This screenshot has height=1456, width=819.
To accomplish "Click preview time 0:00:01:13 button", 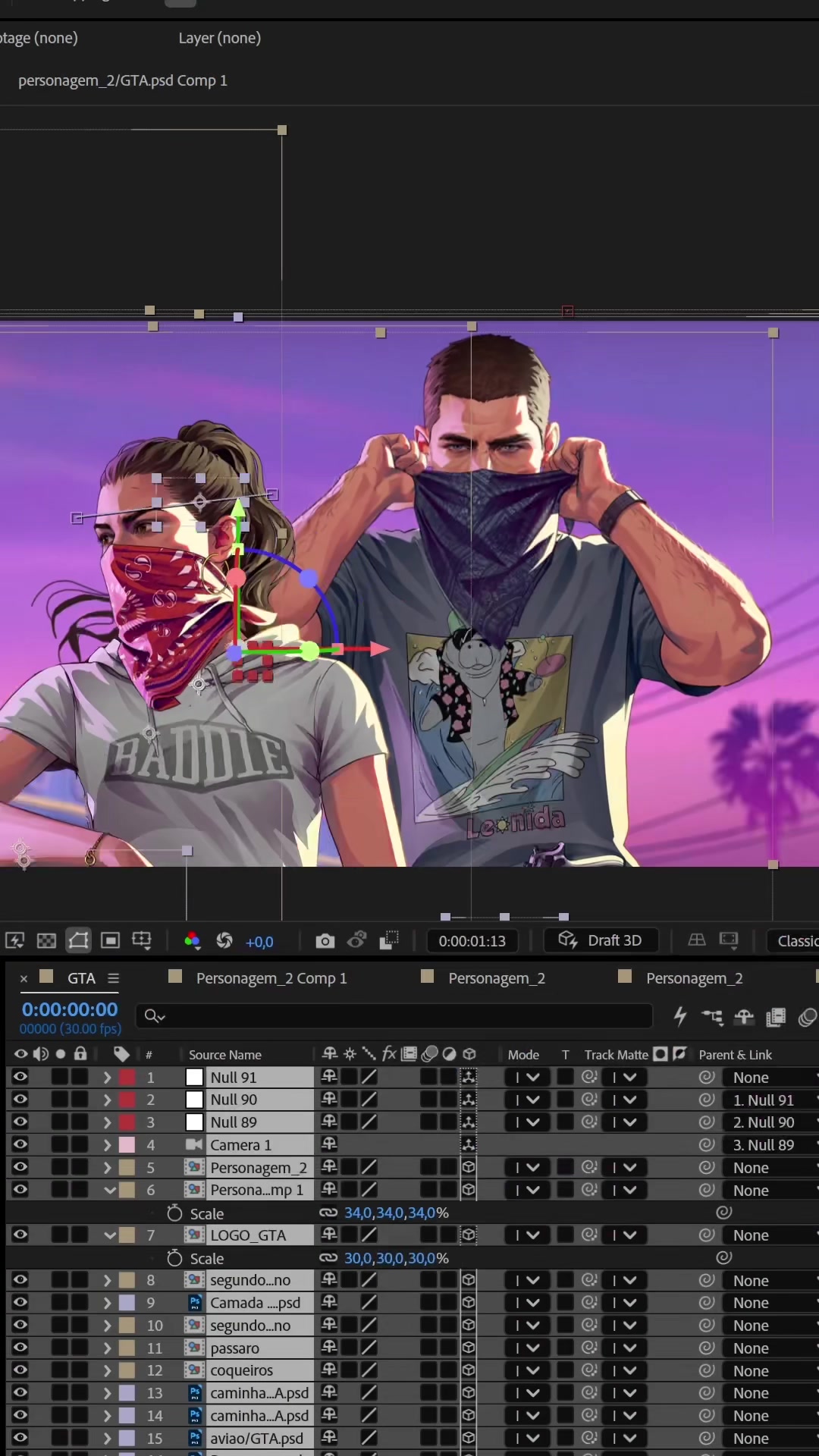I will tap(472, 940).
